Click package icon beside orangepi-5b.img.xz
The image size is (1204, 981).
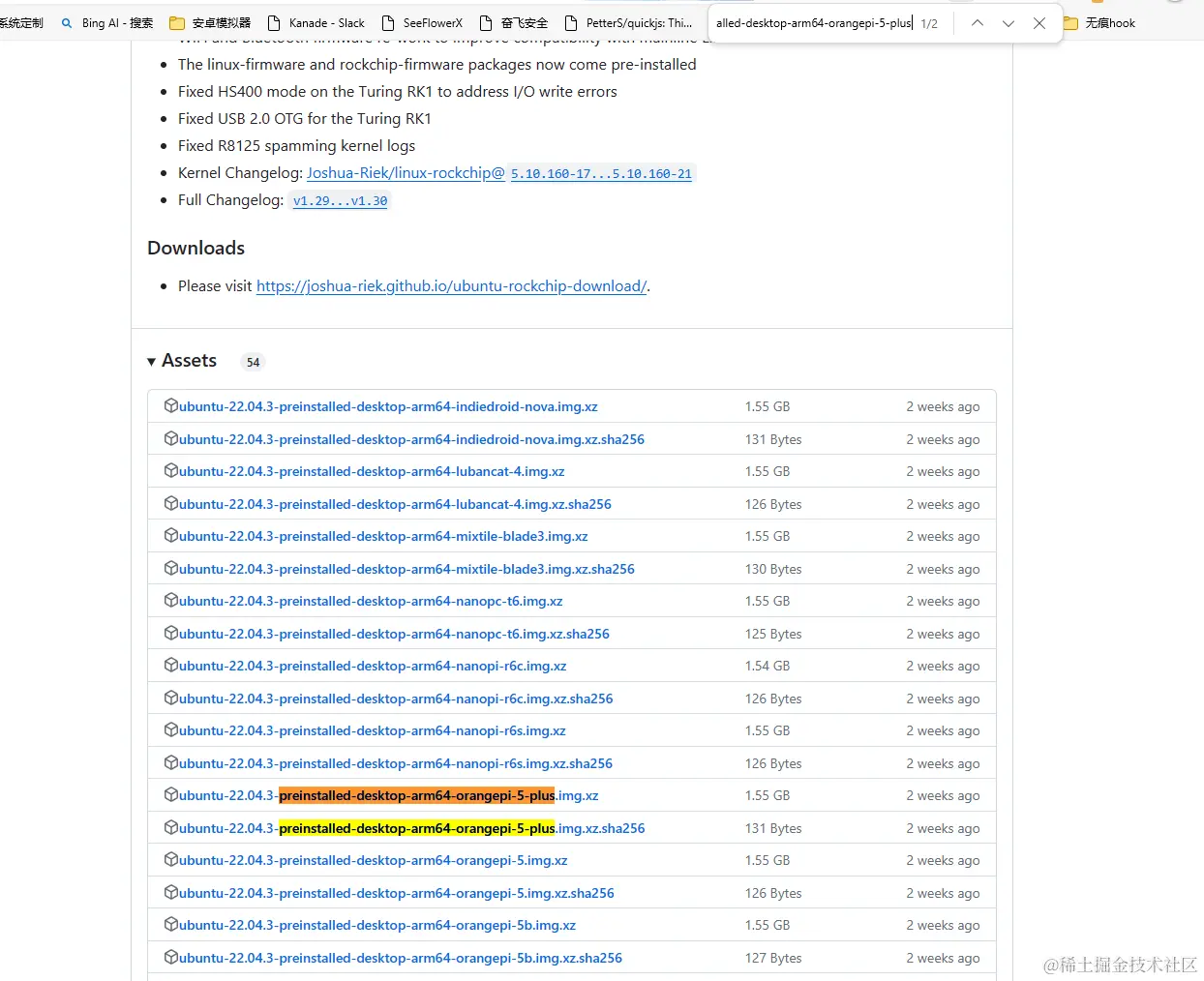[171, 924]
